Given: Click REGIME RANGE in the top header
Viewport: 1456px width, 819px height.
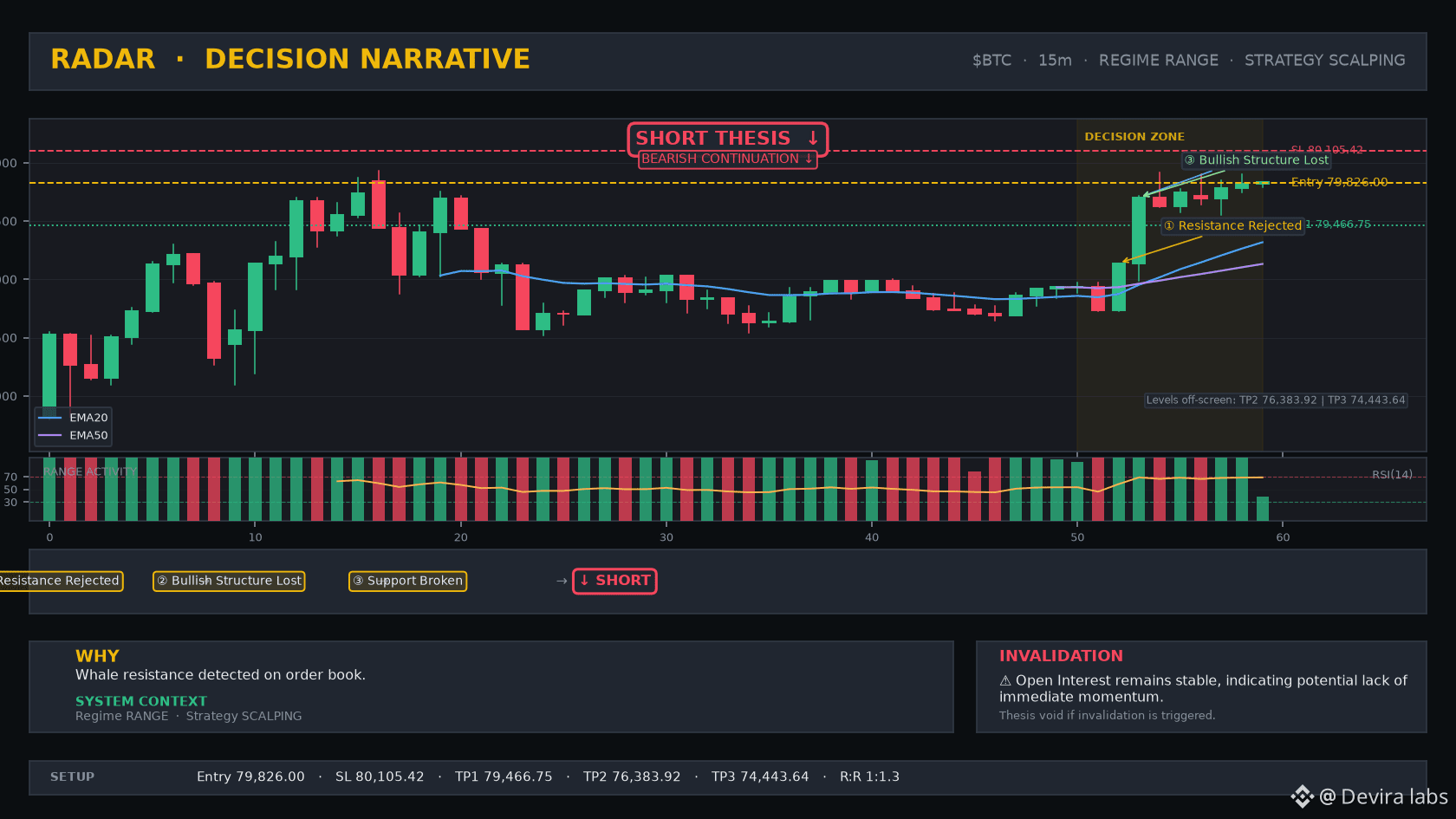Looking at the screenshot, I should coord(1159,61).
